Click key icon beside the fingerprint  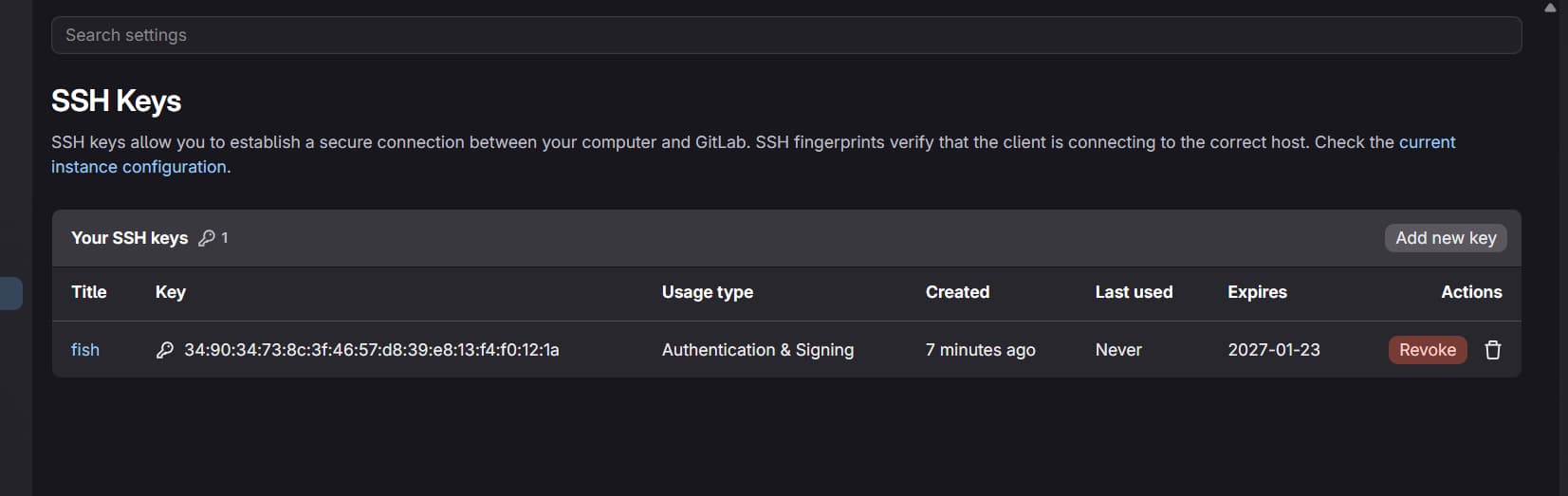click(x=165, y=350)
